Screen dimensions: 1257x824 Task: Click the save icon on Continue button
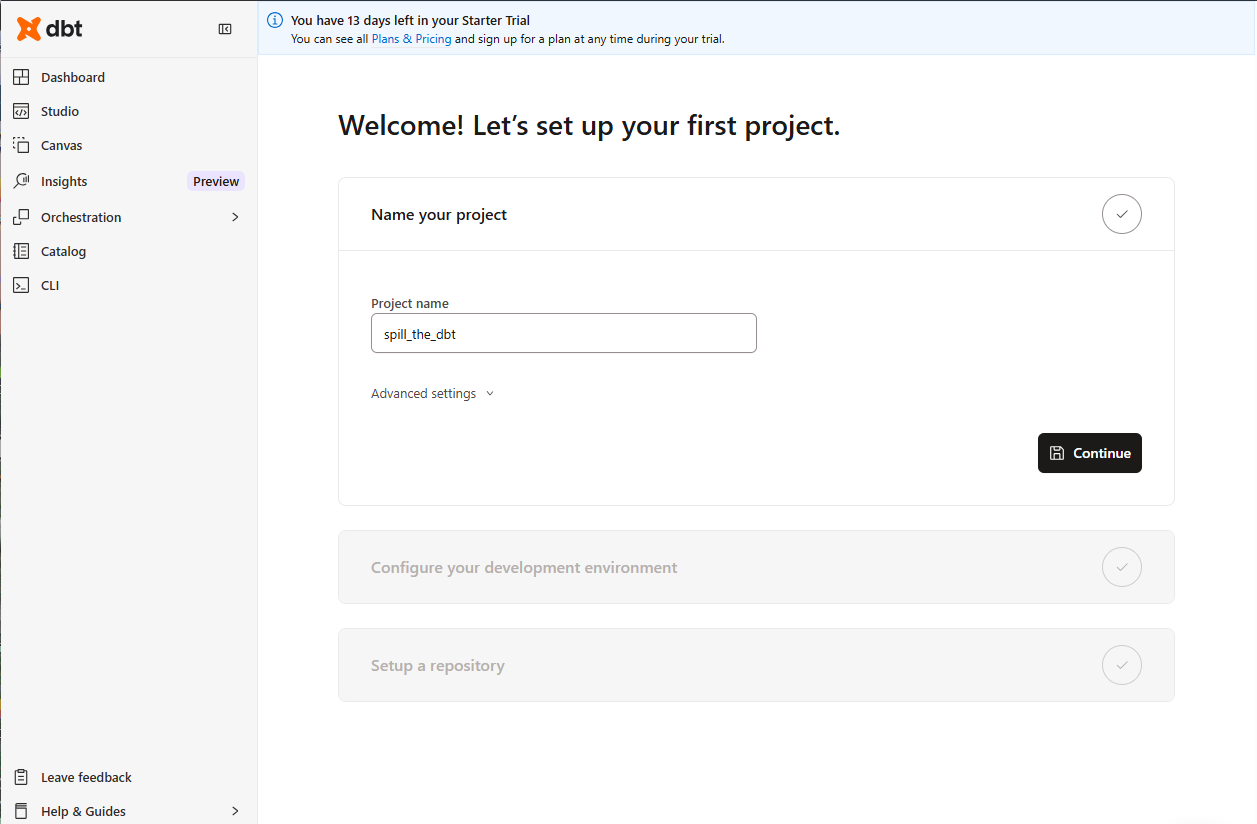coord(1057,453)
